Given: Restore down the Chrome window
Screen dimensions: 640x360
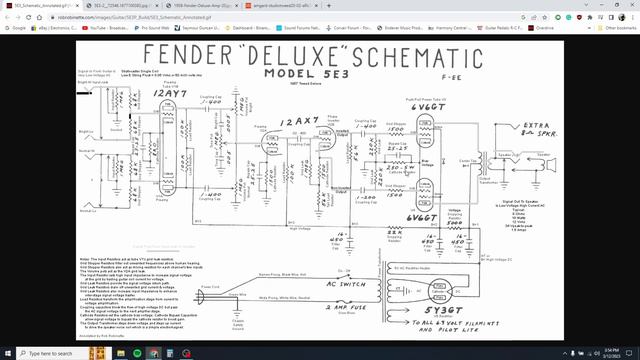Looking at the screenshot, I should click(x=617, y=5).
